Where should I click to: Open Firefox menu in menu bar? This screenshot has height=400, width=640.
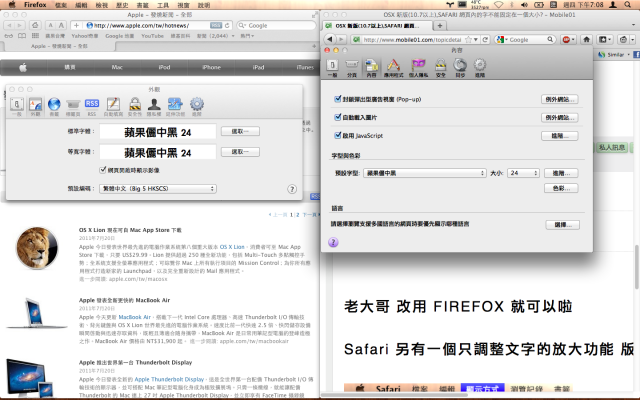click(x=35, y=5)
